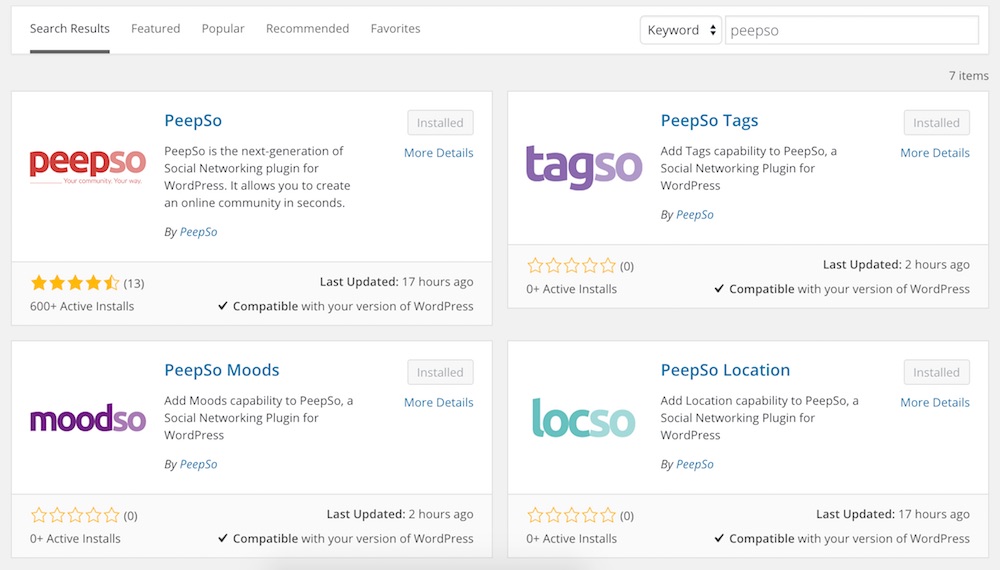
Task: Click the compatible checkmark on PeepSo card
Action: pos(223,306)
